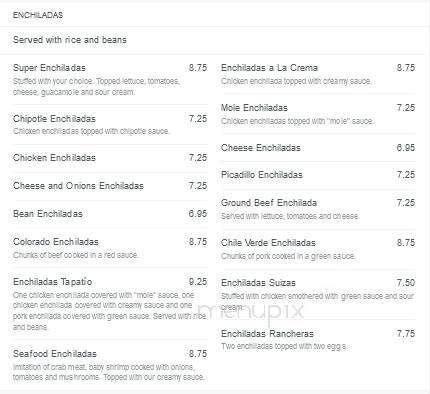Open Cheese and Onions Enchiladas entry

pyautogui.click(x=78, y=186)
